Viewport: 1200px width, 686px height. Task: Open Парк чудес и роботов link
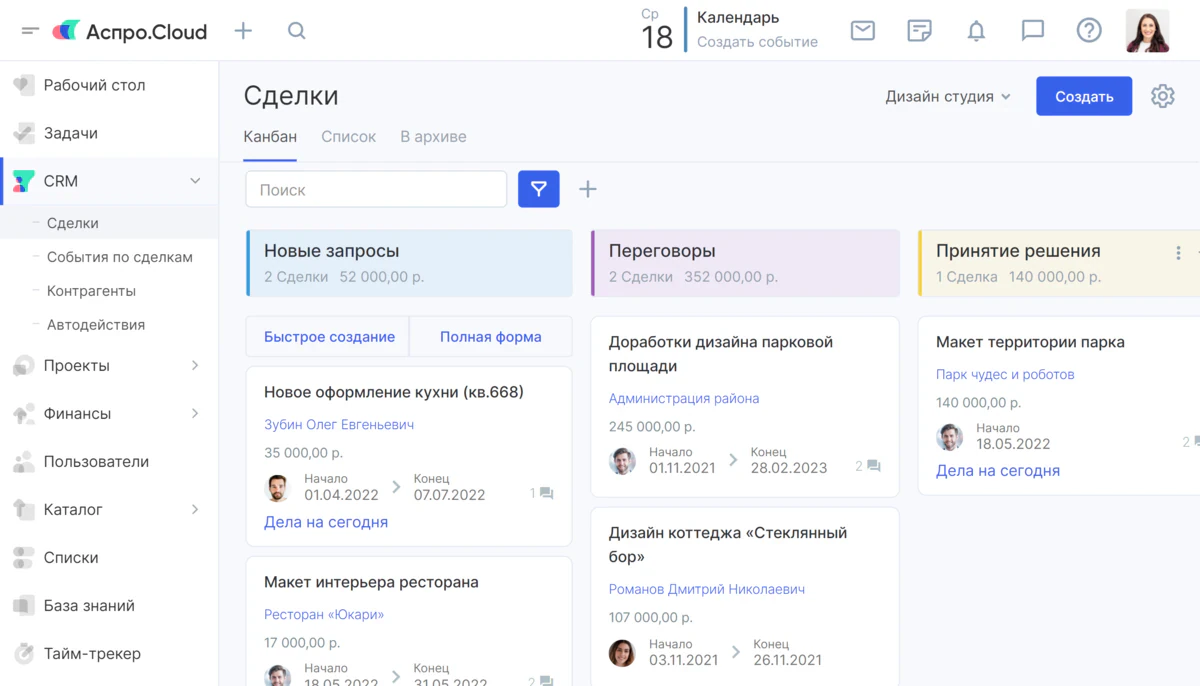click(1005, 375)
